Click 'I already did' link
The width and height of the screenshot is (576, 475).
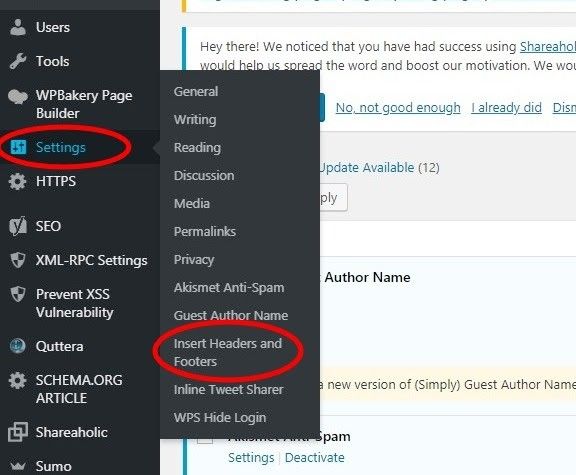[506, 107]
